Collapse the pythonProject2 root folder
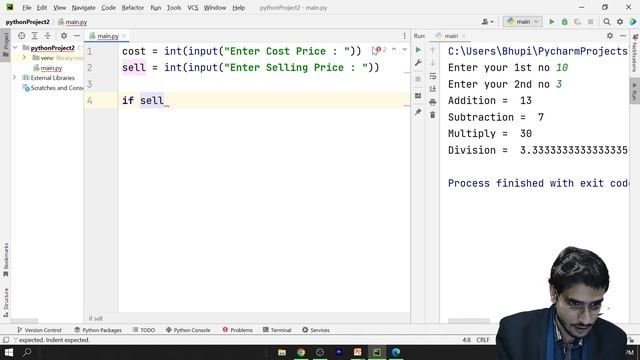Image resolution: width=640 pixels, height=360 pixels. (15, 48)
